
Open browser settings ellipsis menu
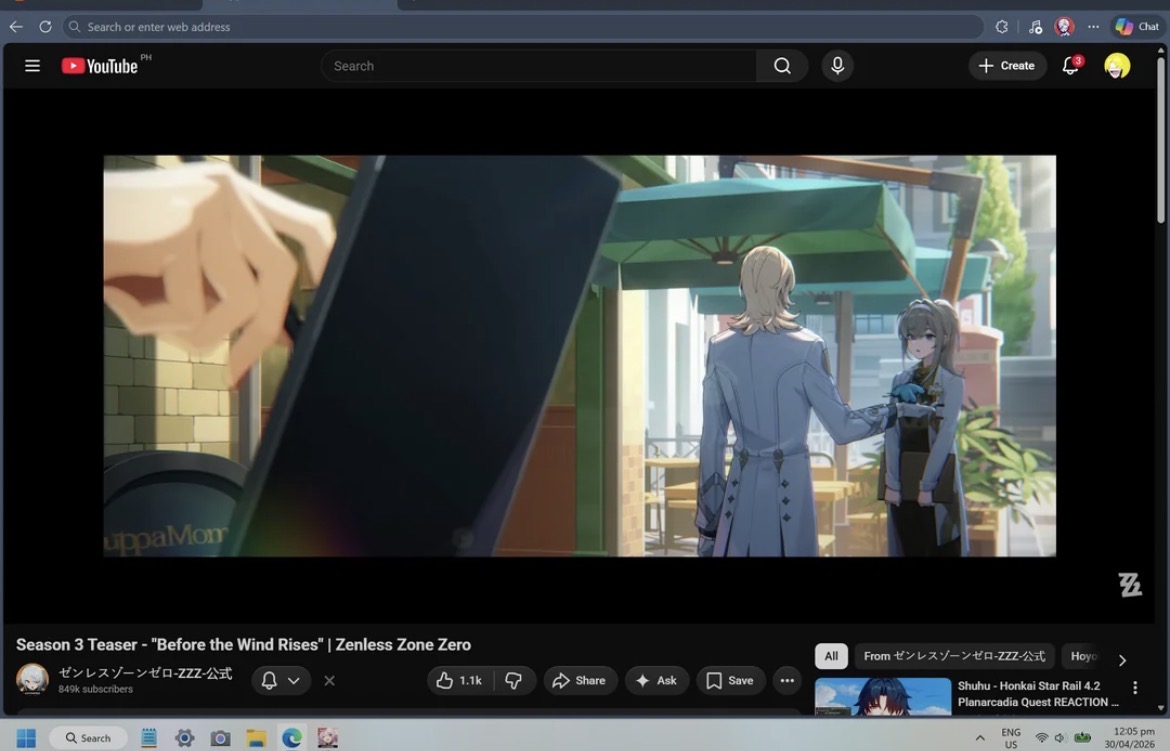tap(1093, 27)
